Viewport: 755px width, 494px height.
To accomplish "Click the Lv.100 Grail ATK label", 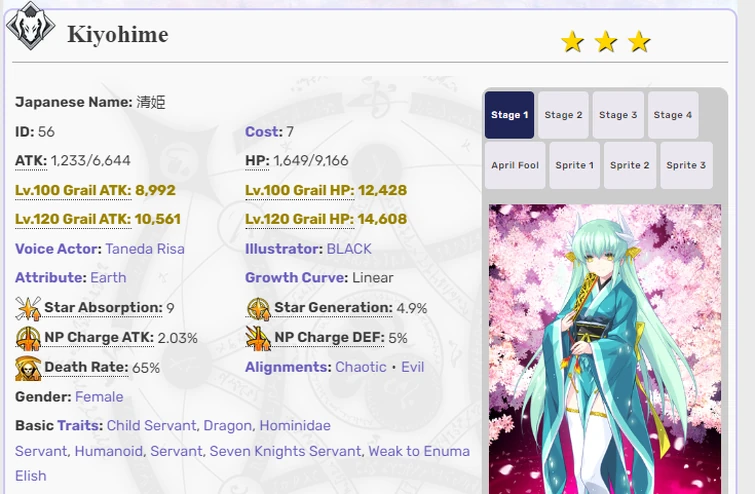I will (x=73, y=190).
